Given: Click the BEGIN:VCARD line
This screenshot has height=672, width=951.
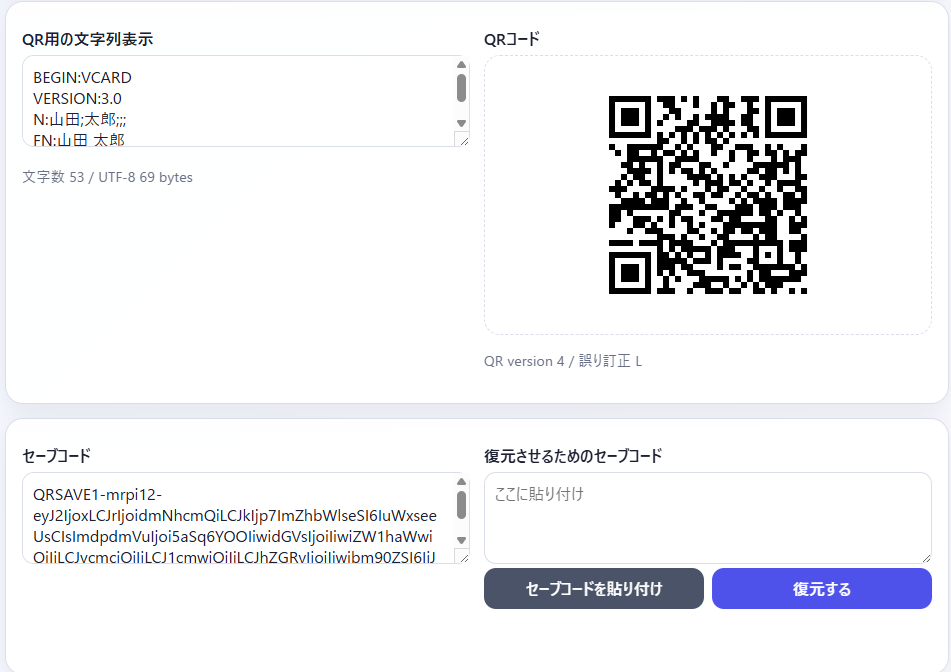Looking at the screenshot, I should [82, 78].
